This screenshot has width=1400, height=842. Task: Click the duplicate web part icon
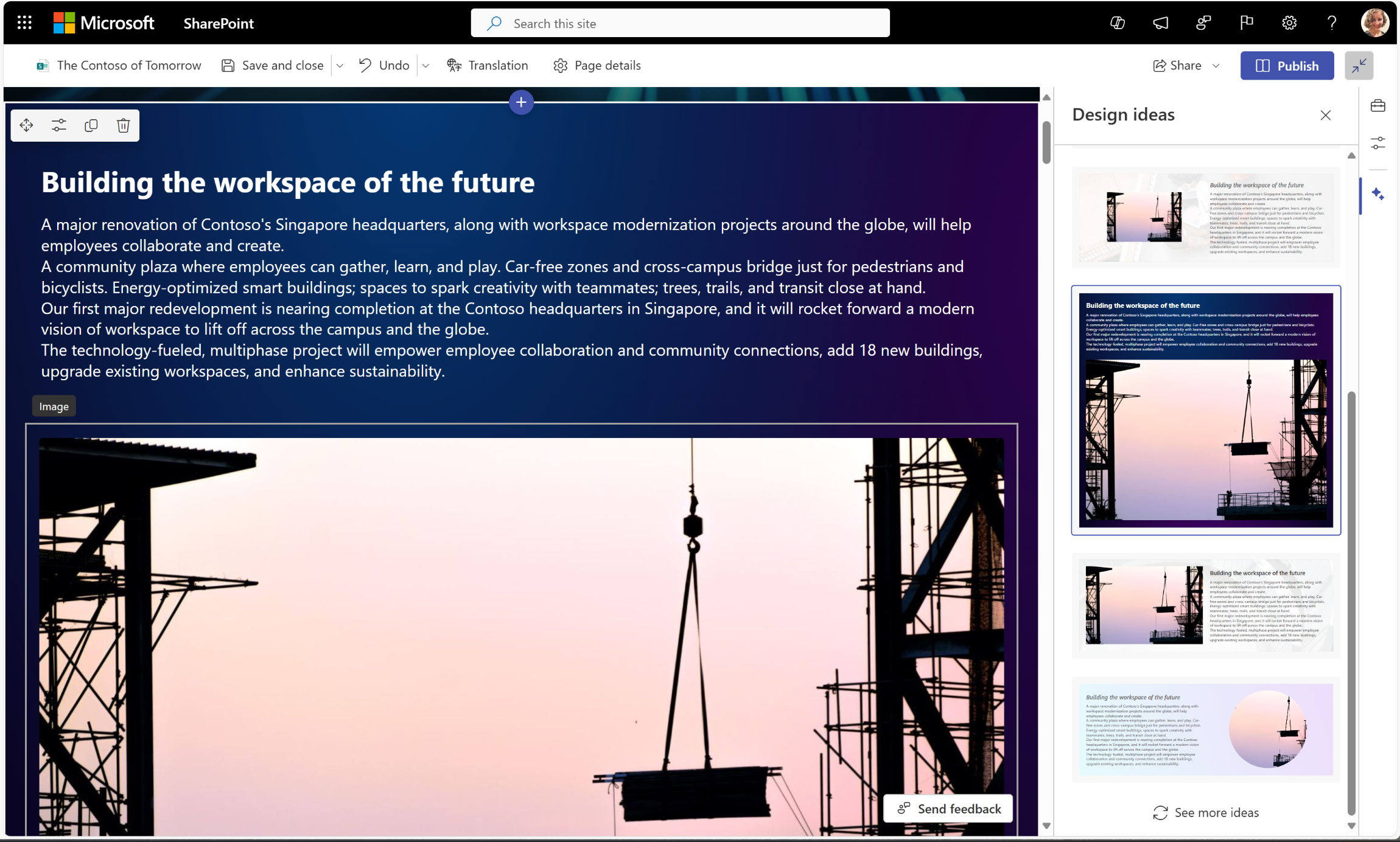[91, 126]
